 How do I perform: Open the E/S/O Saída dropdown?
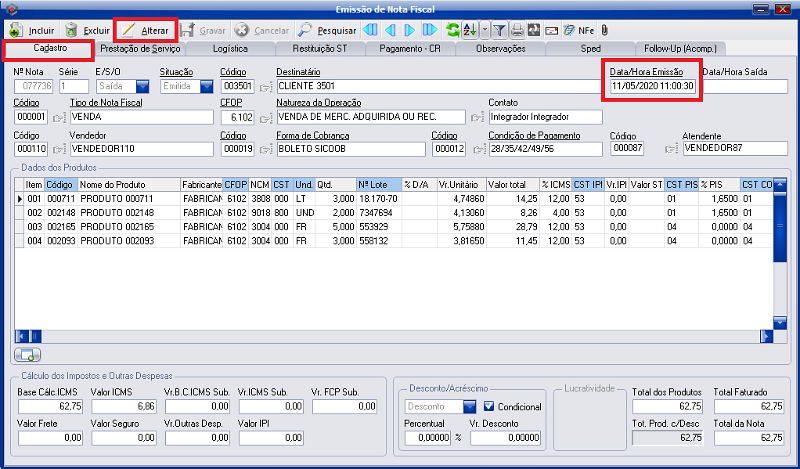point(144,87)
